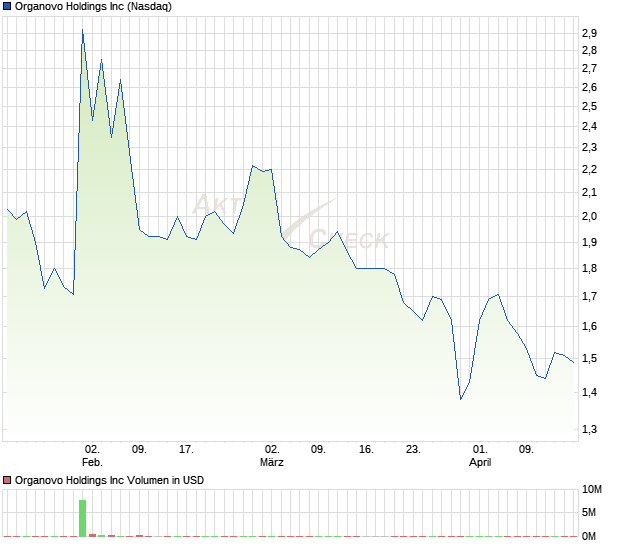The height and width of the screenshot is (546, 620).
Task: Click the 'Organovo Holdings Inc Volumen in USD' label
Action: (109, 480)
